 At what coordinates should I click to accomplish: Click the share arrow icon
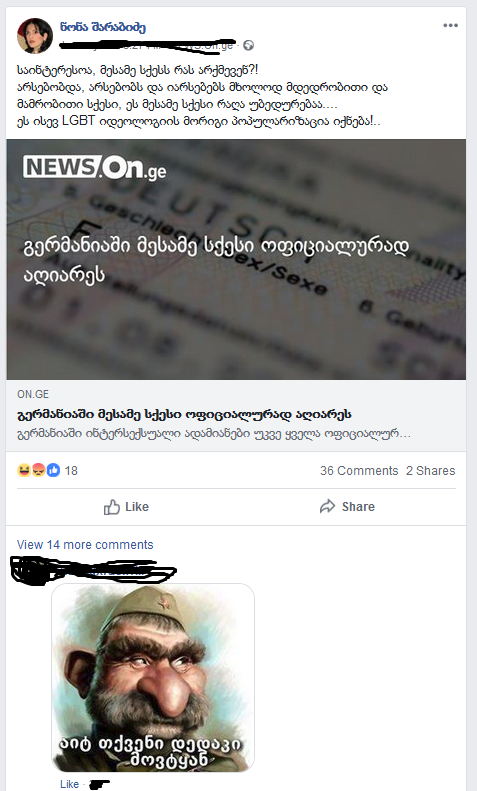327,506
